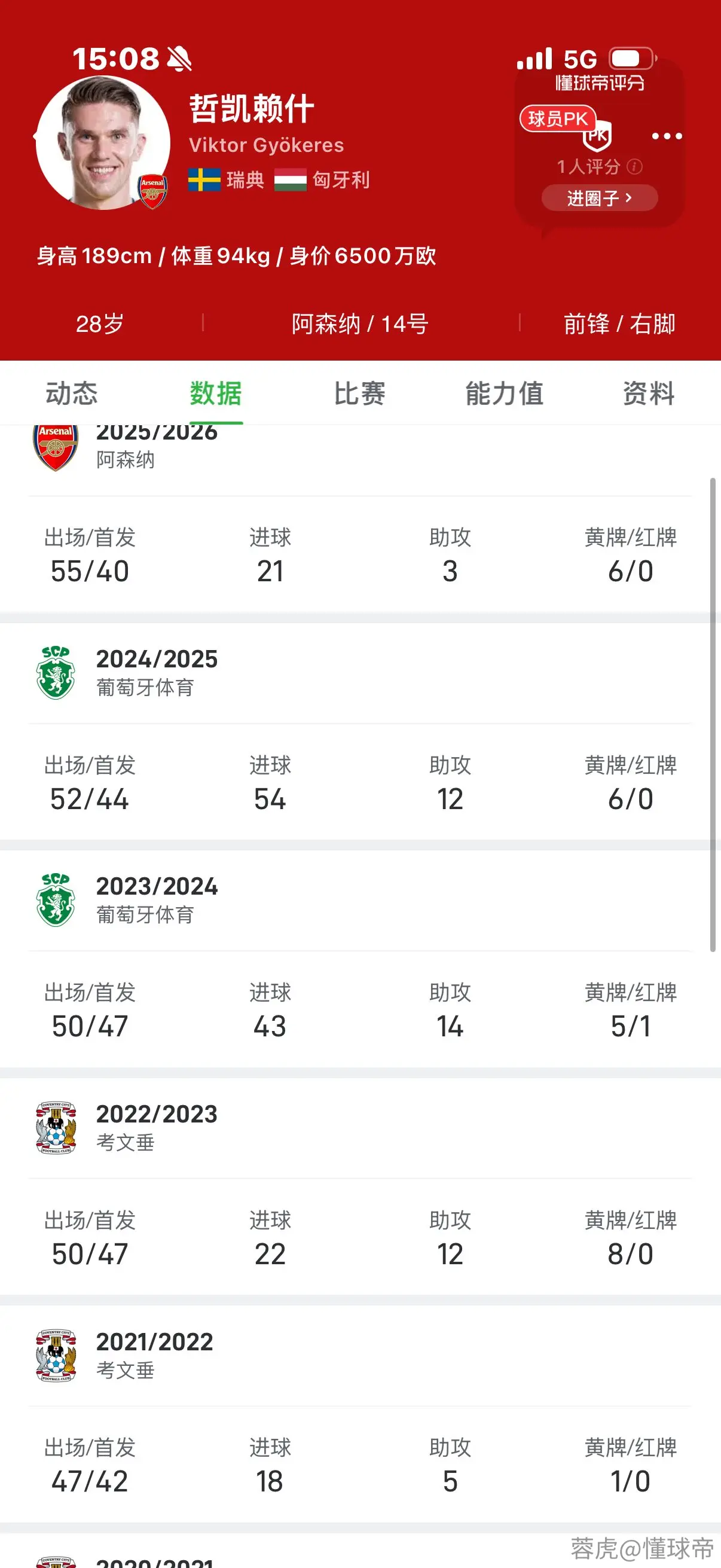Image resolution: width=721 pixels, height=1568 pixels.
Task: Open the 资料 tab
Action: tap(649, 393)
